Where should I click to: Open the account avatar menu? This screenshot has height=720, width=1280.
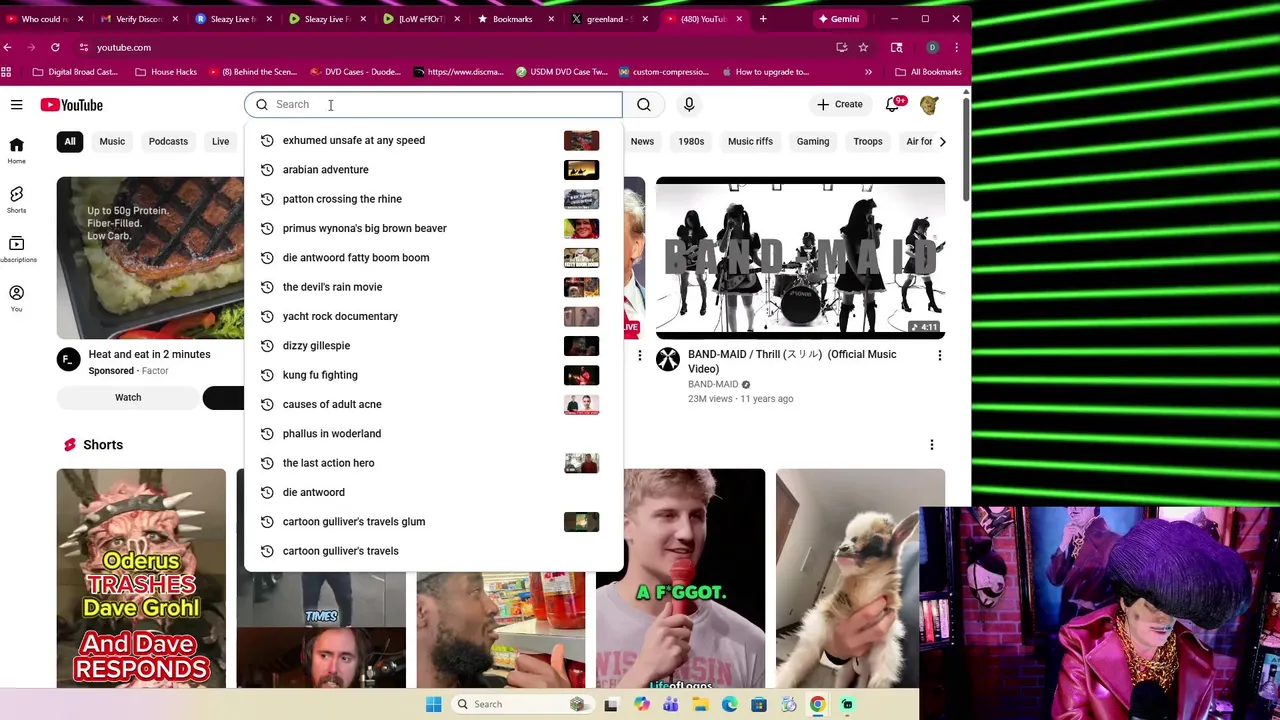pos(929,104)
